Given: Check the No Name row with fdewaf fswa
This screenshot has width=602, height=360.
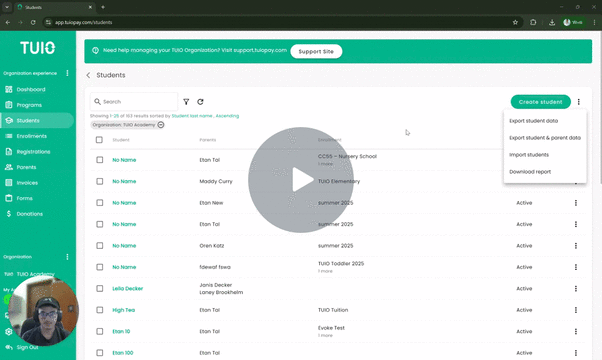Looking at the screenshot, I should (99, 267).
